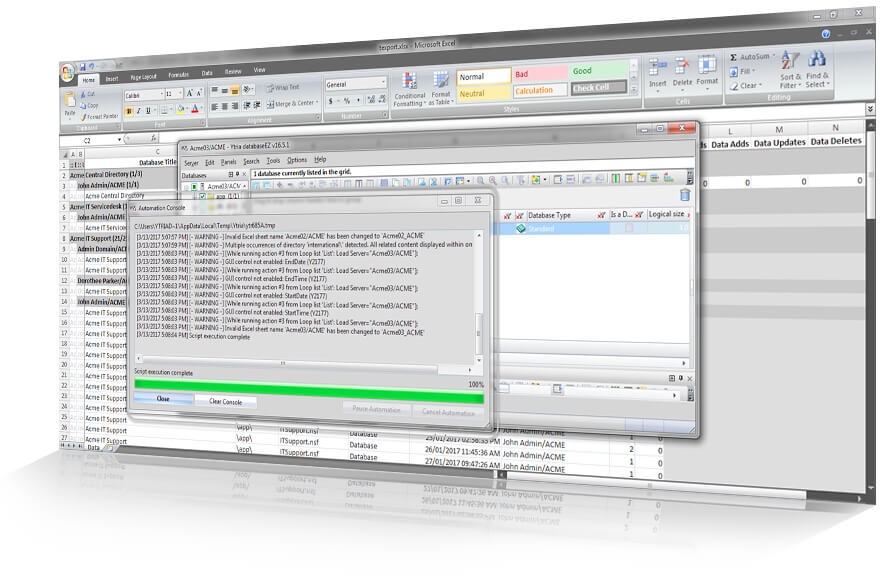Click the Save icon in Excel quick access toolbar
The width and height of the screenshot is (881, 580).
pyautogui.click(x=83, y=66)
